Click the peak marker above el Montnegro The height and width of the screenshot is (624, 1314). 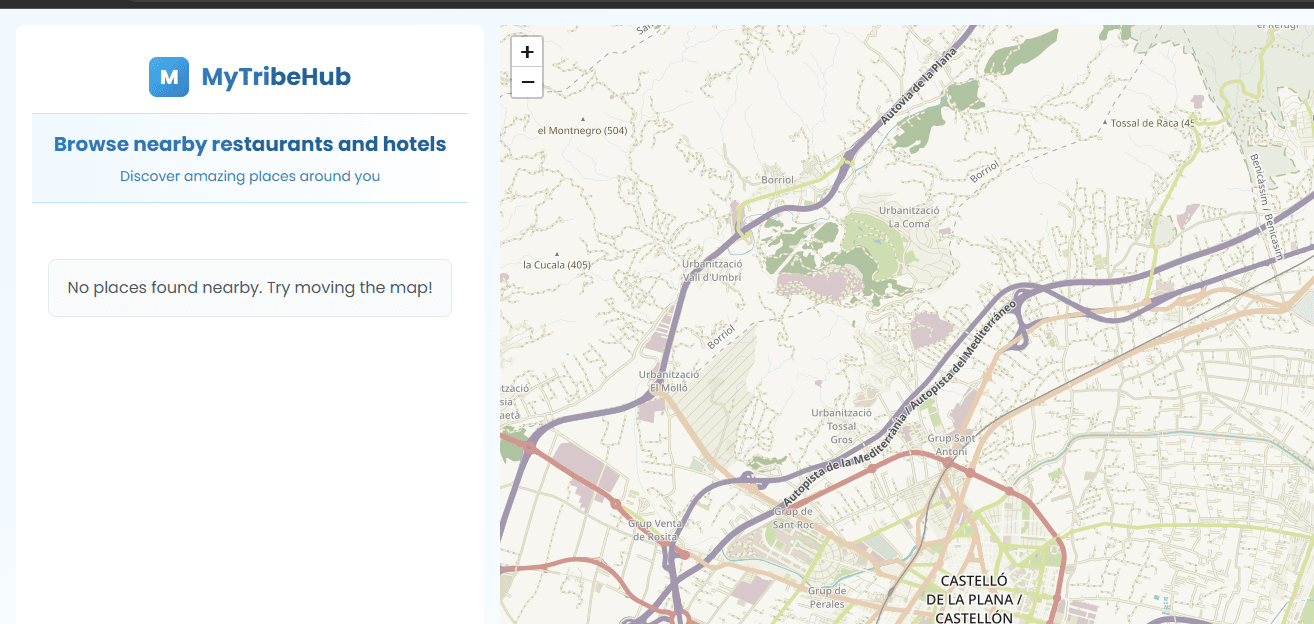click(583, 119)
